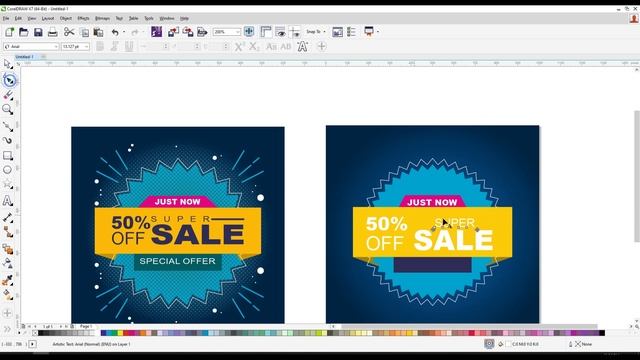Select the Color Eyedropper tool
This screenshot has width=640, height=360.
click(7, 280)
